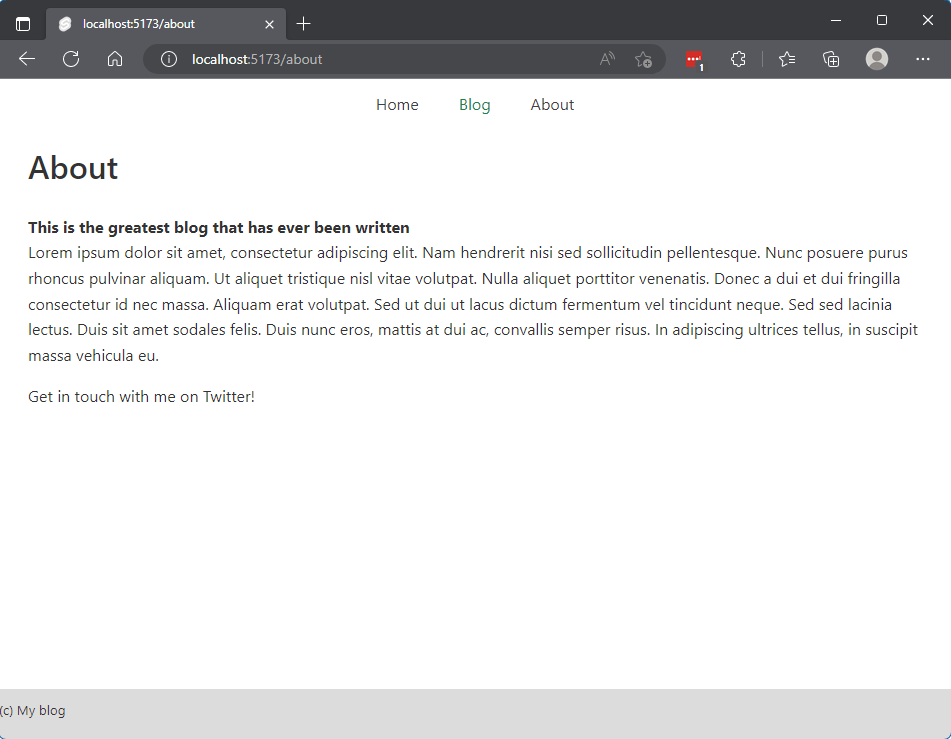Screen dimensions: 951x739
Task: Navigate back to the previous page
Action: pos(26,59)
